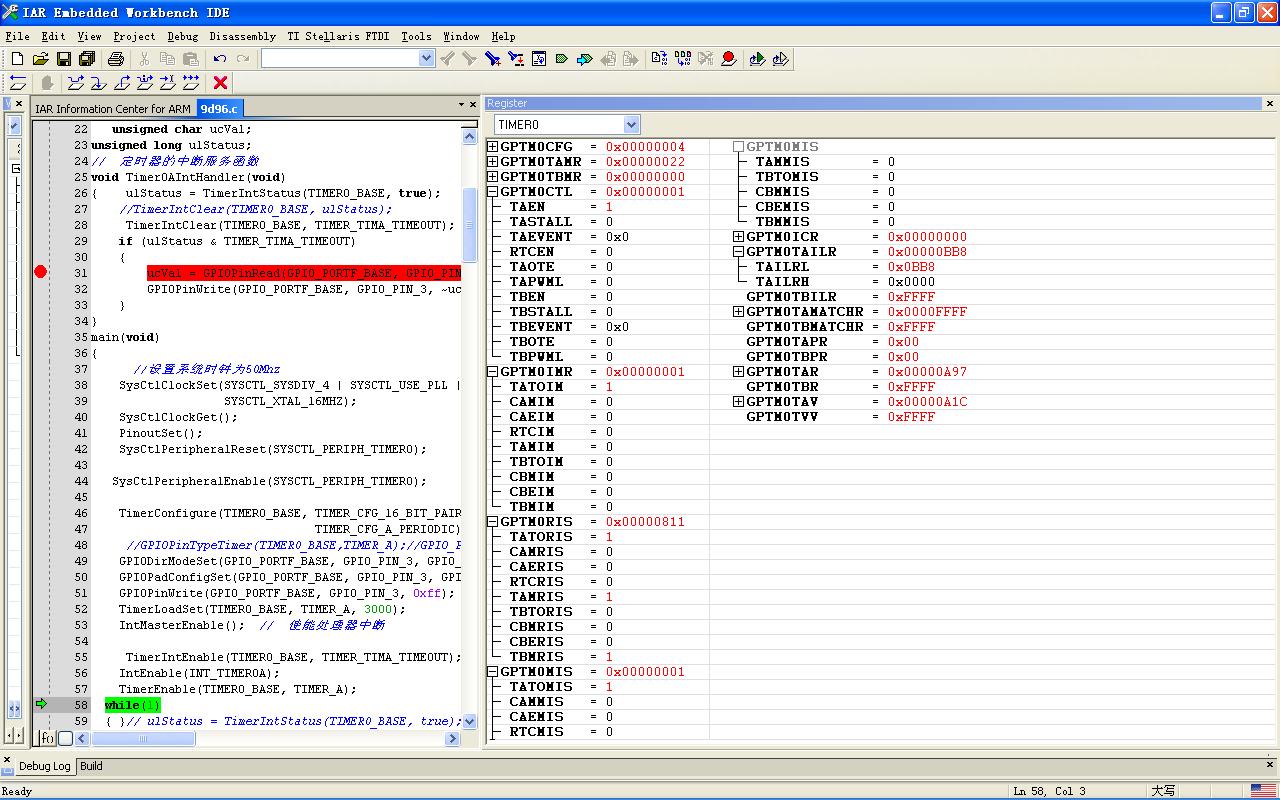This screenshot has width=1280, height=800.
Task: Expand the GPTM0TAMATCHR register node
Action: pyautogui.click(x=738, y=312)
